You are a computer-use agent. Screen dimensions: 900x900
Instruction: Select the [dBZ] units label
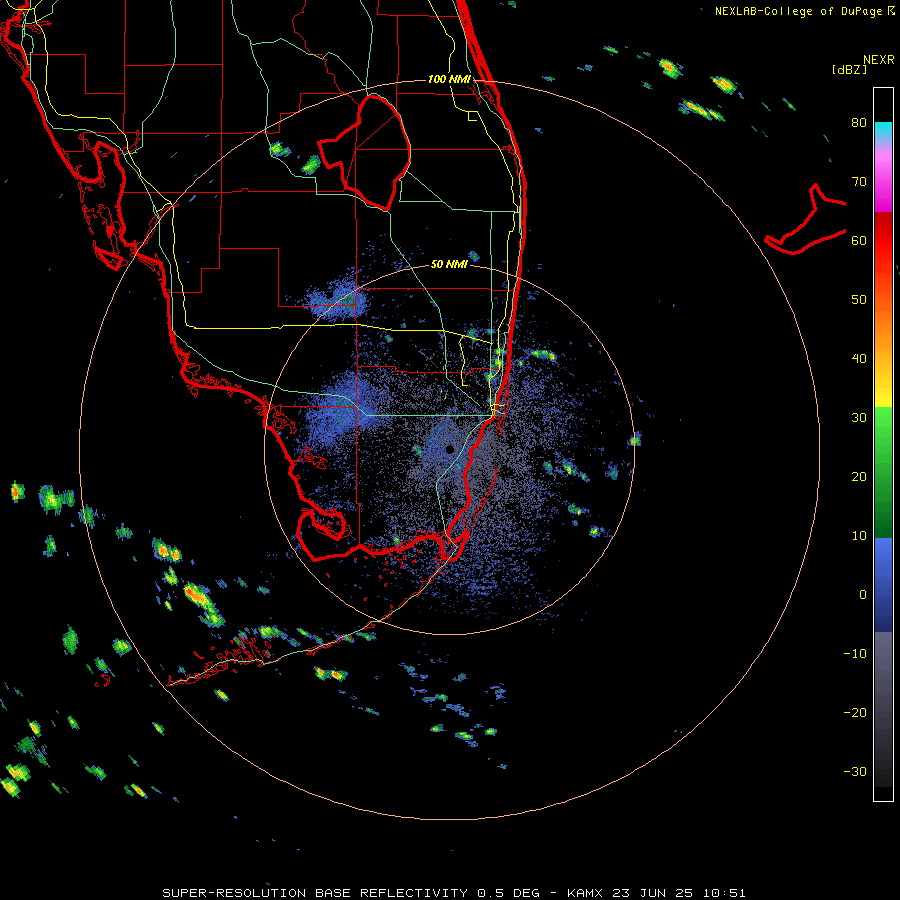tap(849, 69)
